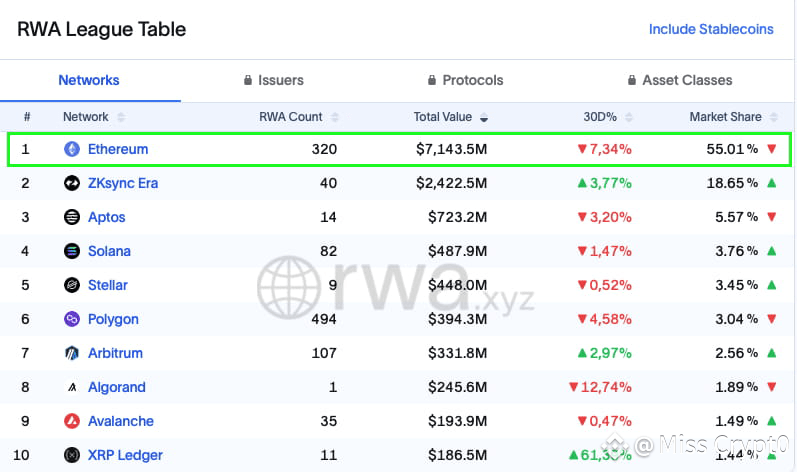Click the 1.89% market share value
This screenshot has height=472, width=797.
(737, 387)
